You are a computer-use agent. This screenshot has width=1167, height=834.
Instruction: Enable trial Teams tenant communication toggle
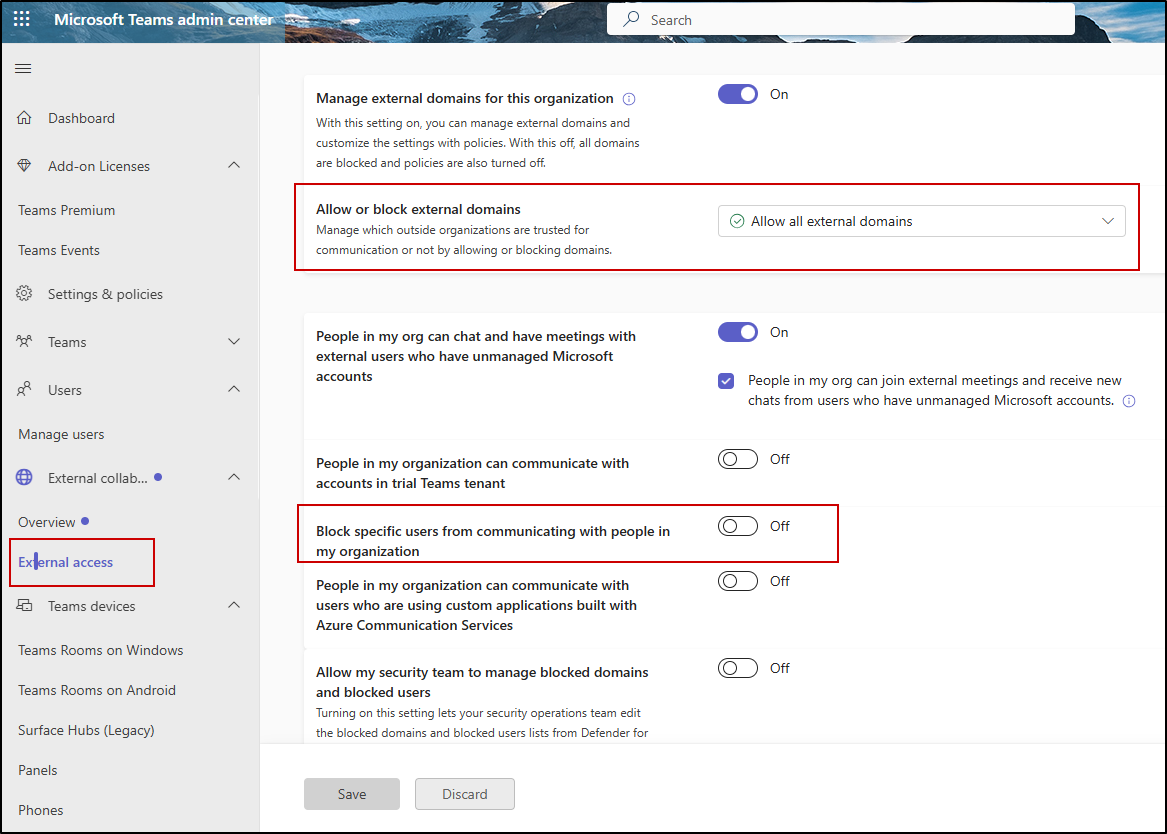738,459
